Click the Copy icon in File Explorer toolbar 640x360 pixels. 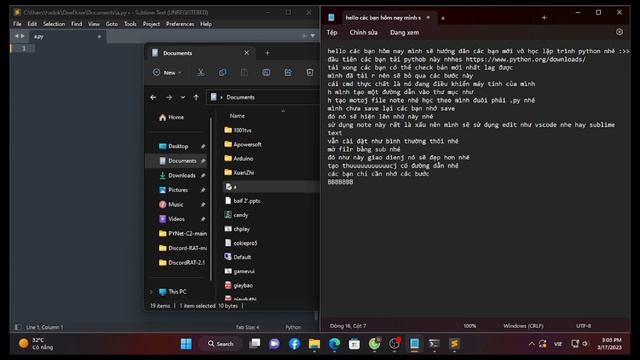222,72
